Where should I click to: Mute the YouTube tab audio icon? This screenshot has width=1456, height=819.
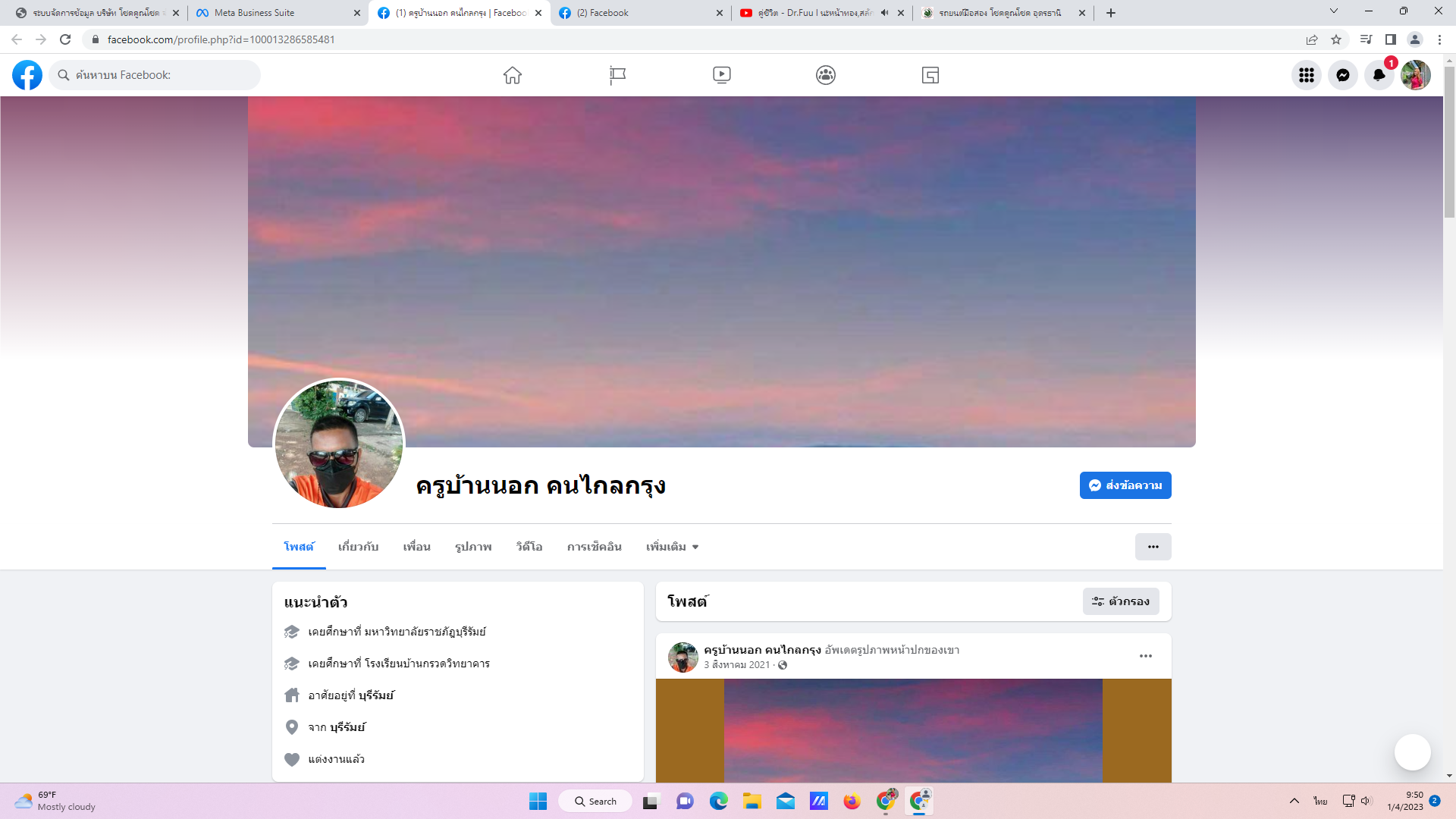click(884, 13)
